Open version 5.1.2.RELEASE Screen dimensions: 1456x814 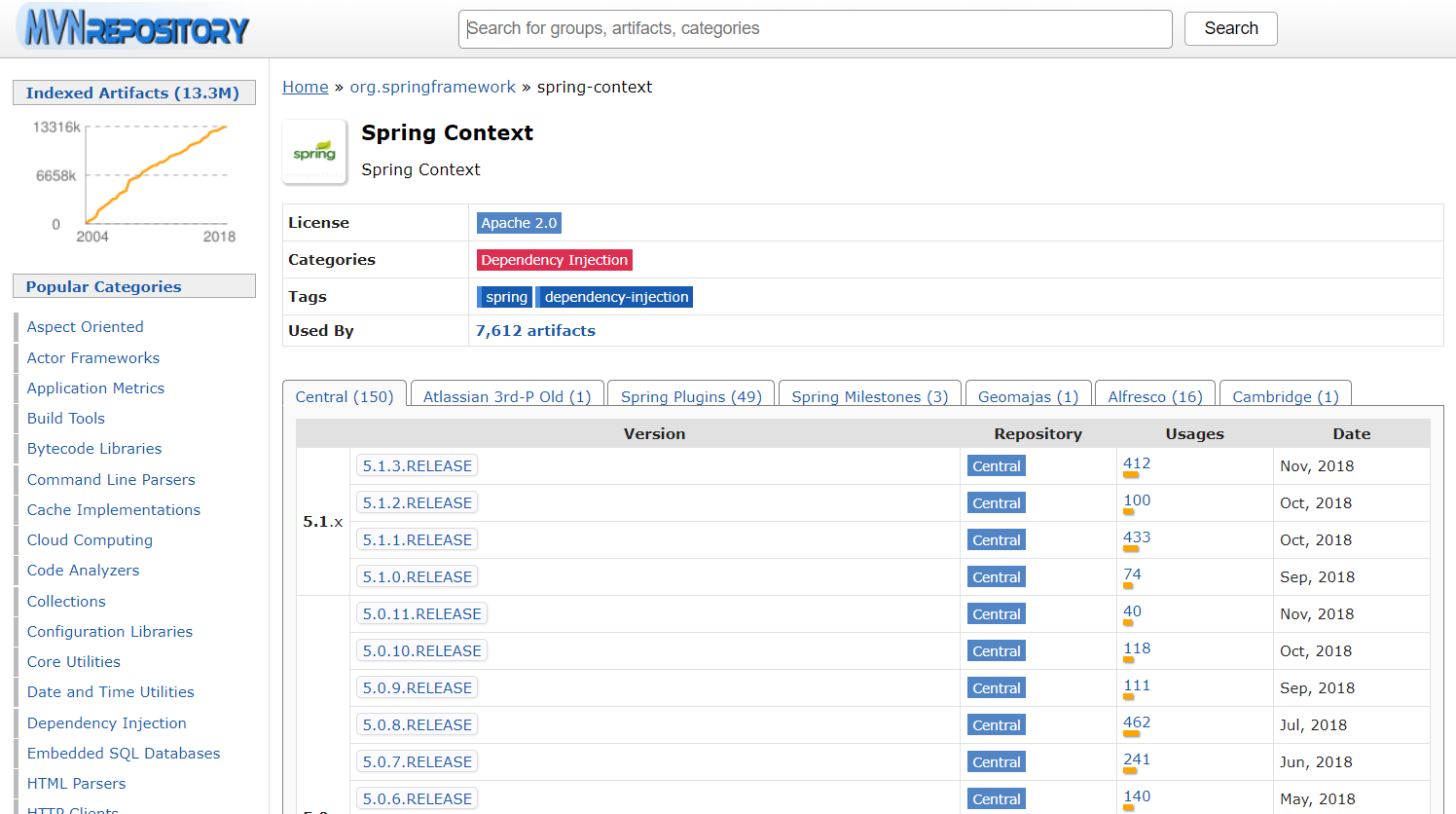point(417,503)
